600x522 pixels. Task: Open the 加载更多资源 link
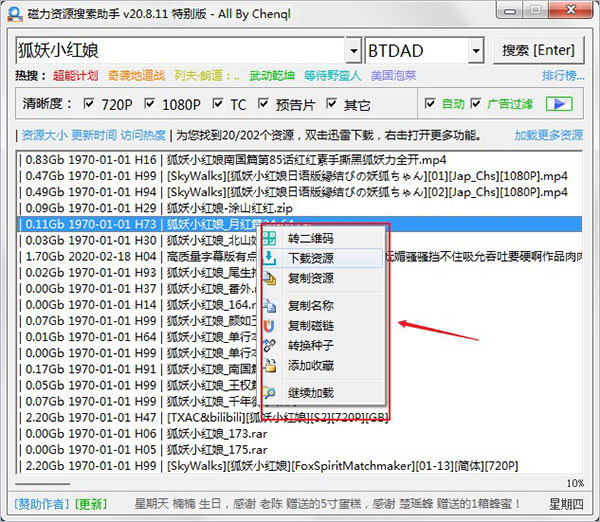[549, 135]
